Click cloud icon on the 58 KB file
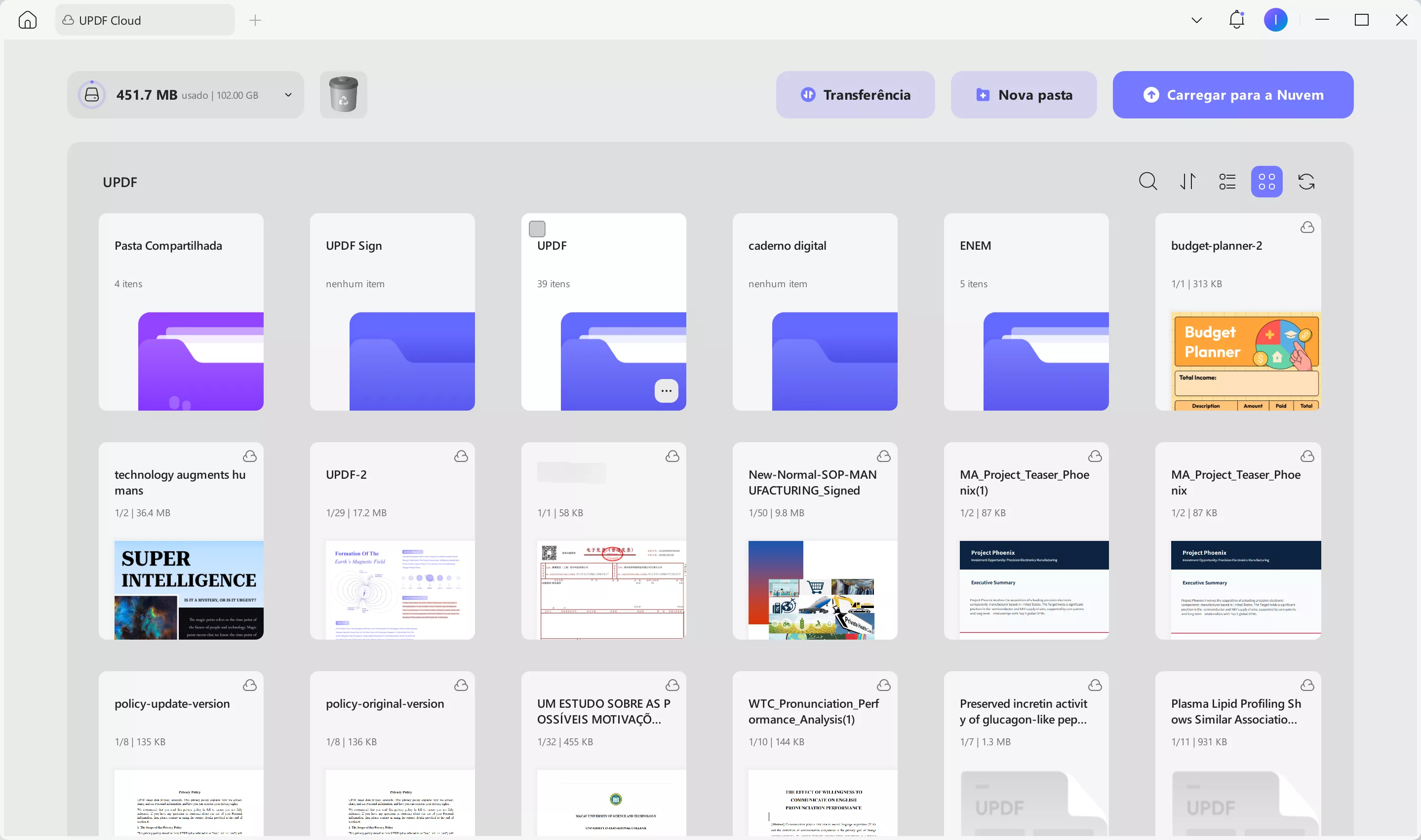 point(672,456)
